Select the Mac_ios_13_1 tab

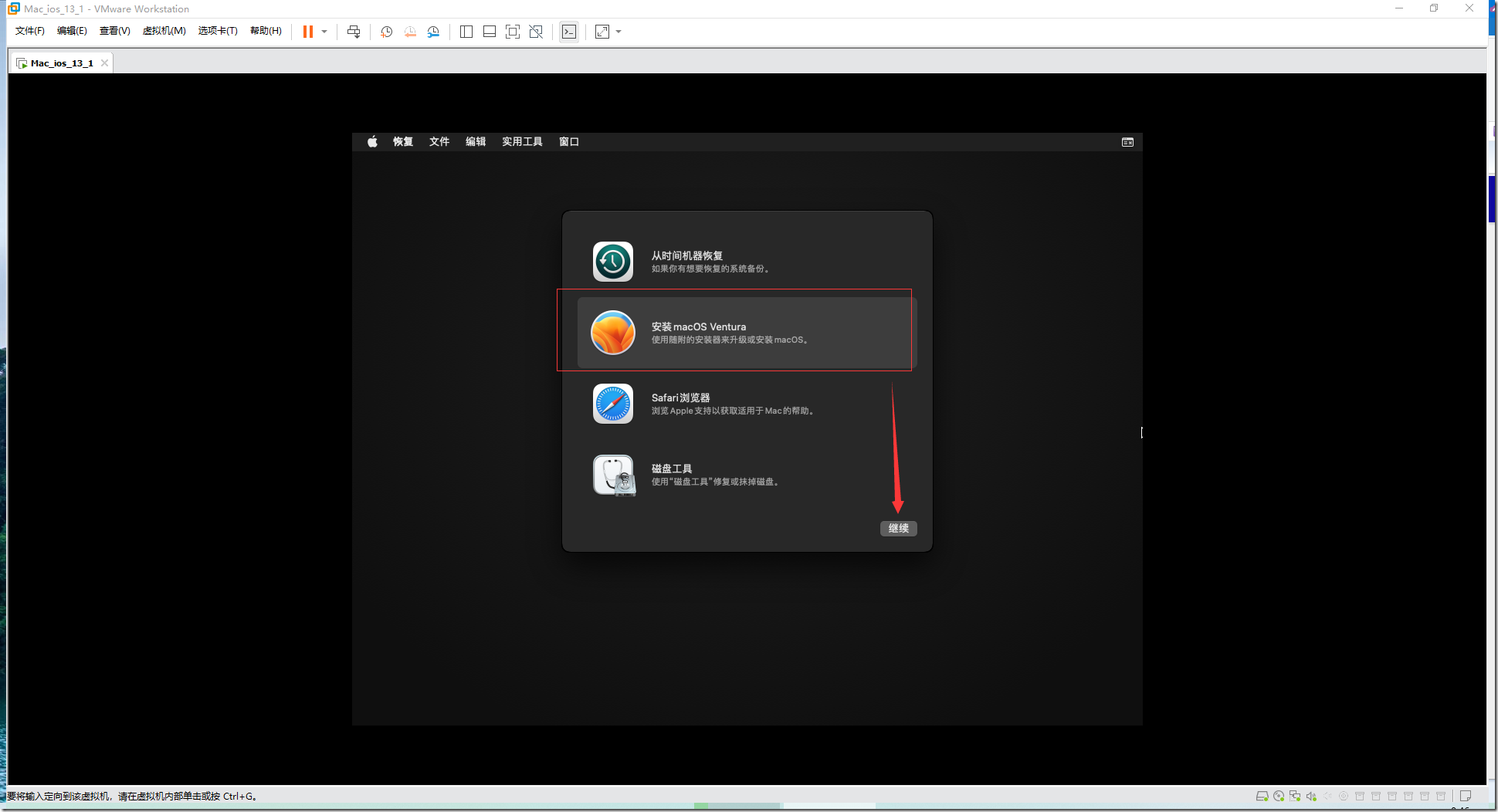[61, 63]
